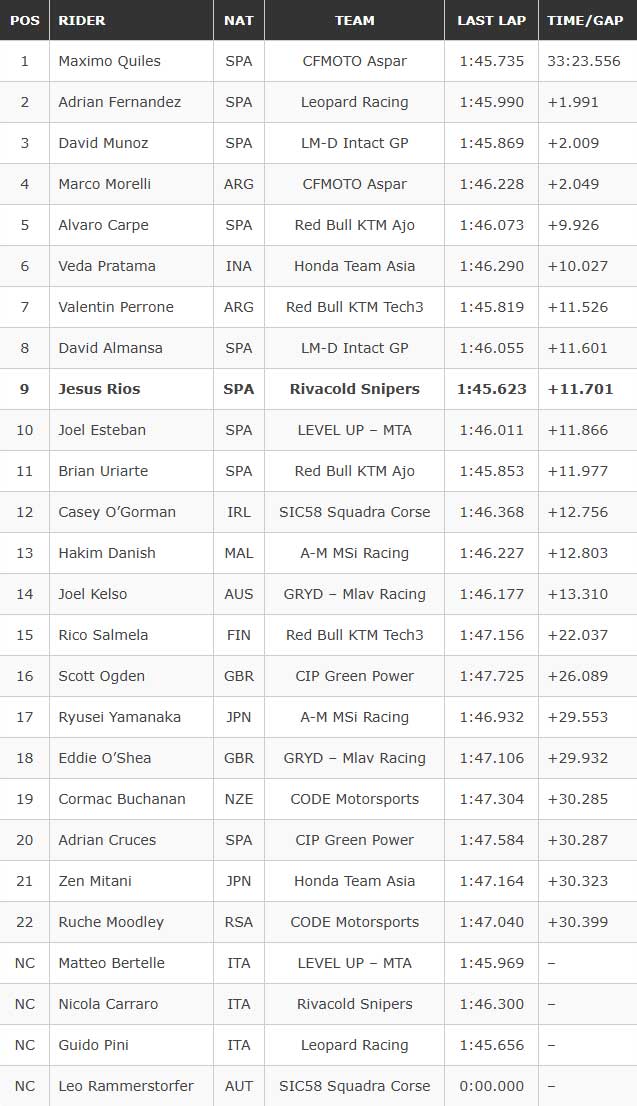Click the NAT column header
The height and width of the screenshot is (1106, 637).
tap(239, 20)
